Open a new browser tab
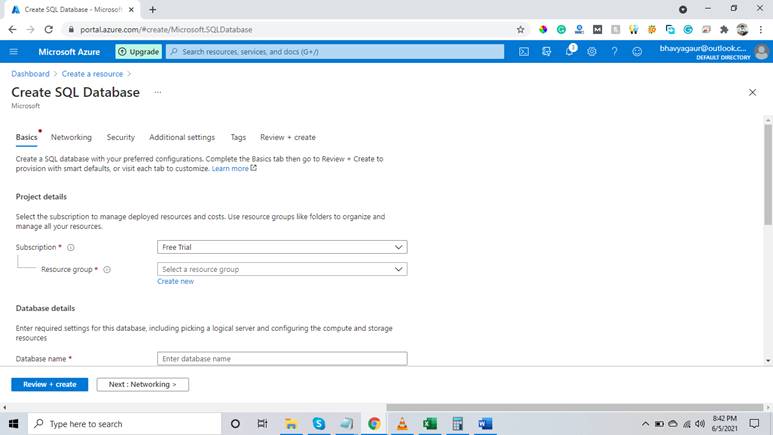The width and height of the screenshot is (773, 435). (x=153, y=10)
